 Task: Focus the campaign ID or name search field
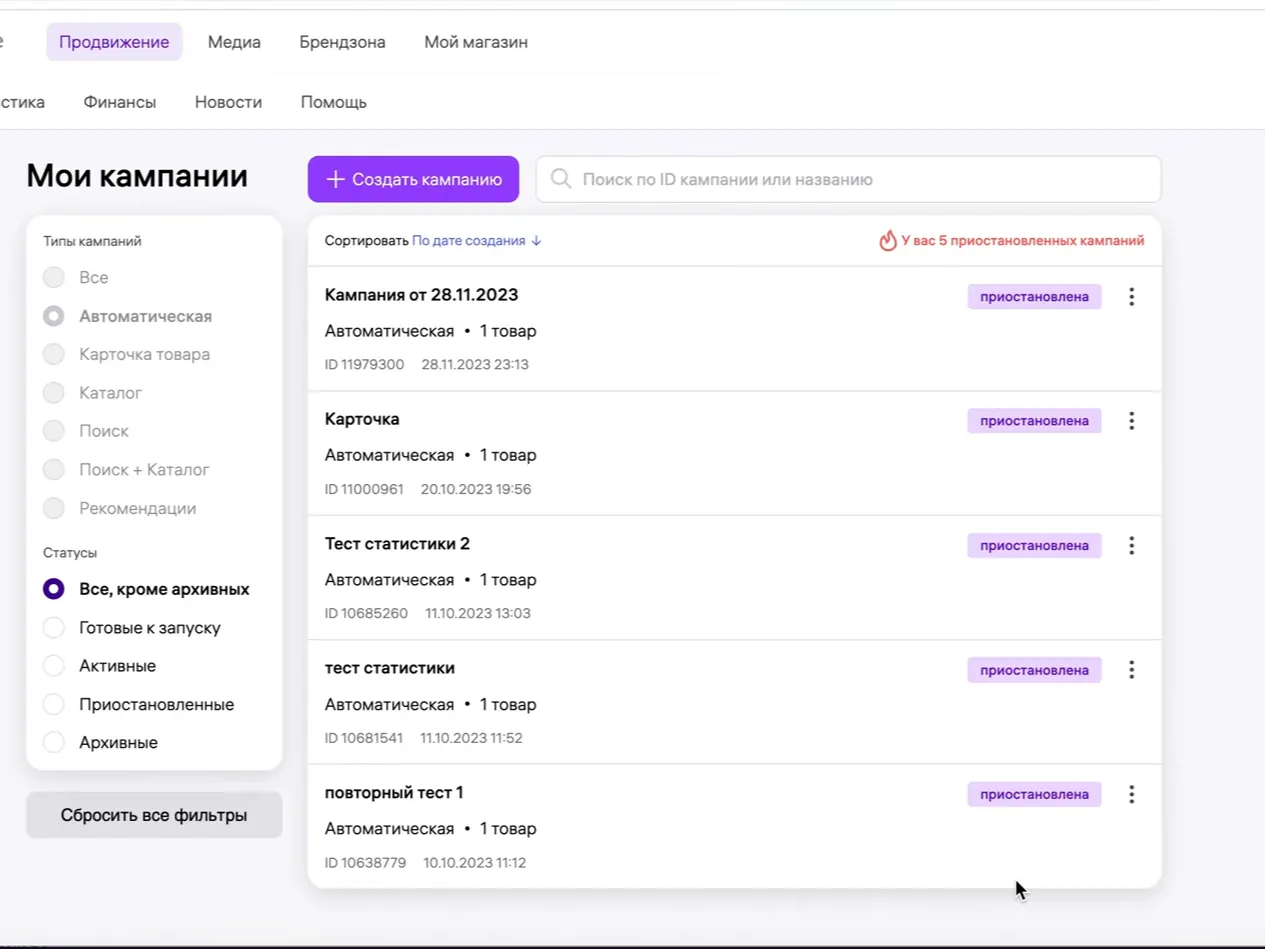coord(848,179)
